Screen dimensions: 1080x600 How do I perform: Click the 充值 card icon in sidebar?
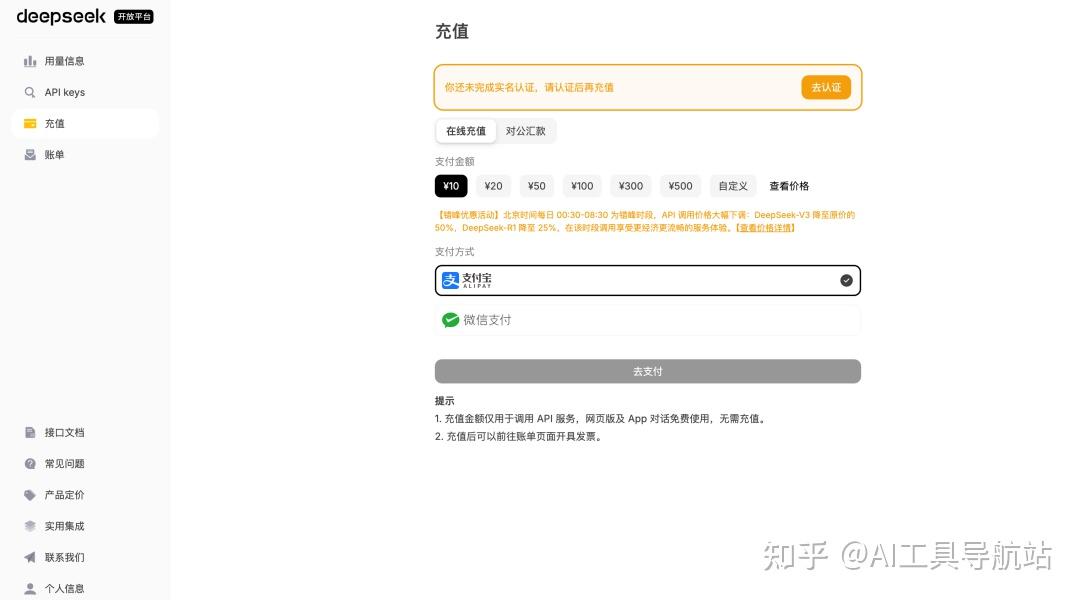(x=30, y=123)
